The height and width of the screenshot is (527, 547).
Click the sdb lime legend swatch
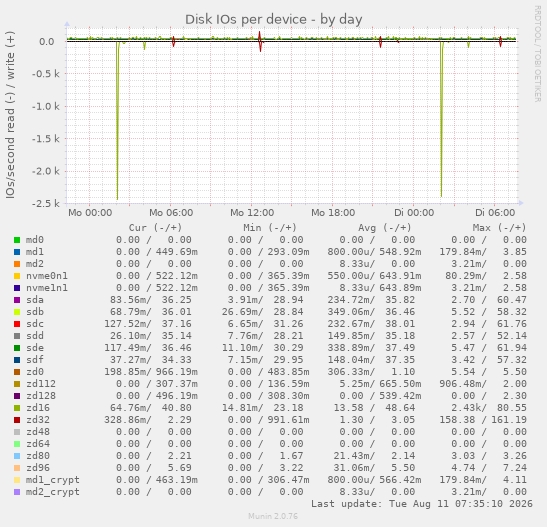[17, 312]
